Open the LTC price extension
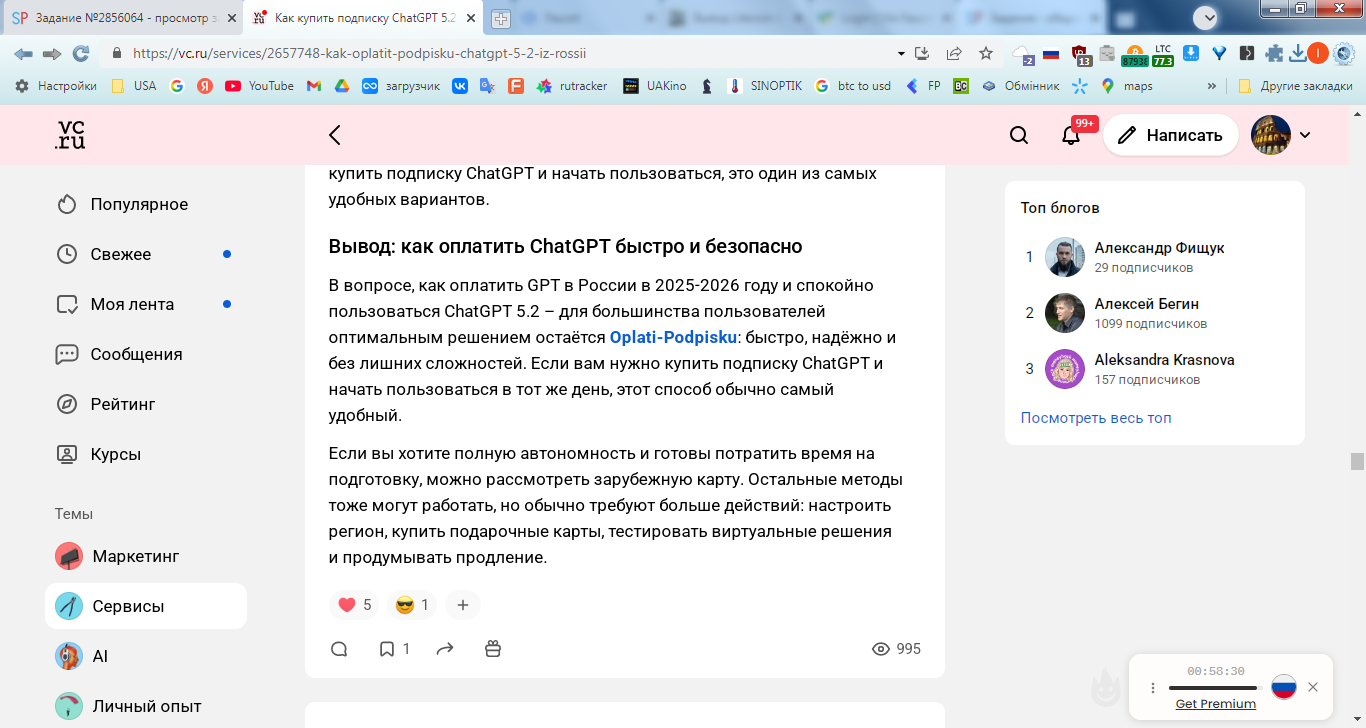Image resolution: width=1366 pixels, height=728 pixels. tap(1162, 54)
